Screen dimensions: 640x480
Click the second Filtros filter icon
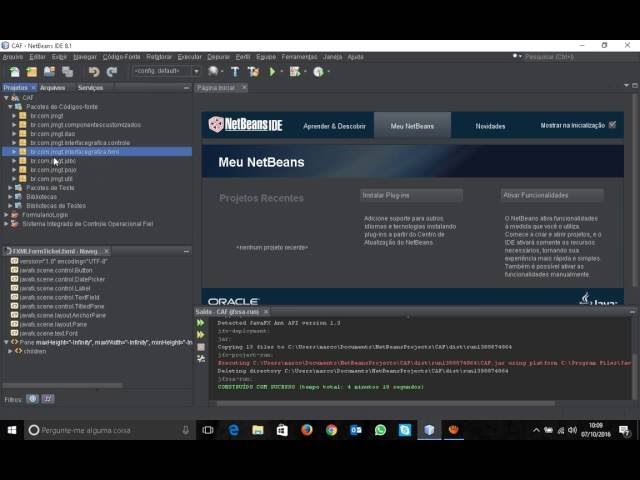point(48,399)
